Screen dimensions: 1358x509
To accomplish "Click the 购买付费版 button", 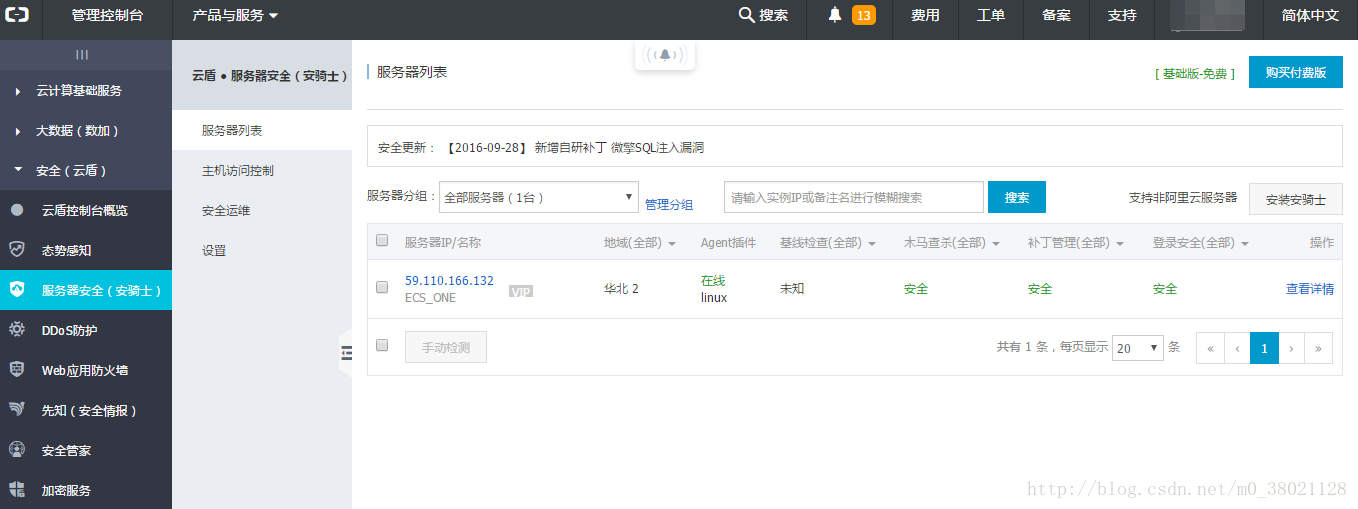I will [1295, 72].
